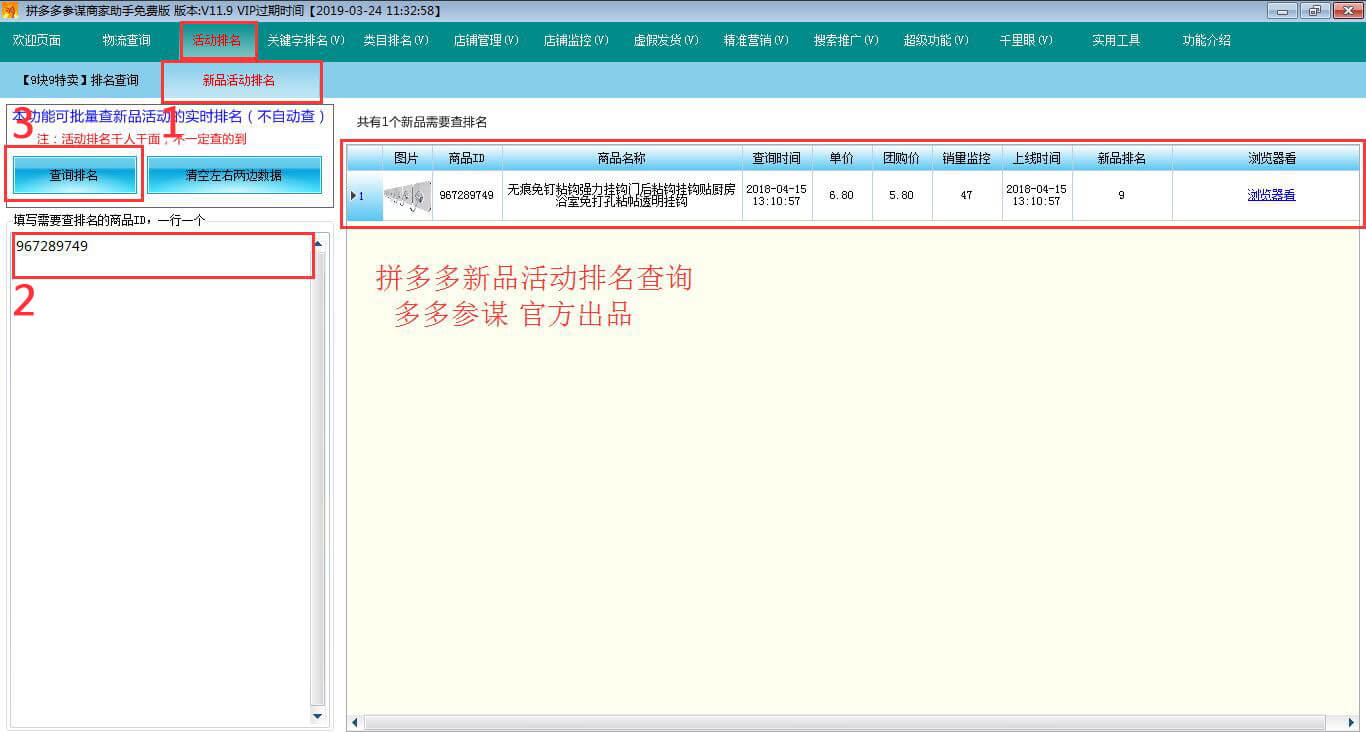Sort by the 商品名称 column header

coord(622,158)
